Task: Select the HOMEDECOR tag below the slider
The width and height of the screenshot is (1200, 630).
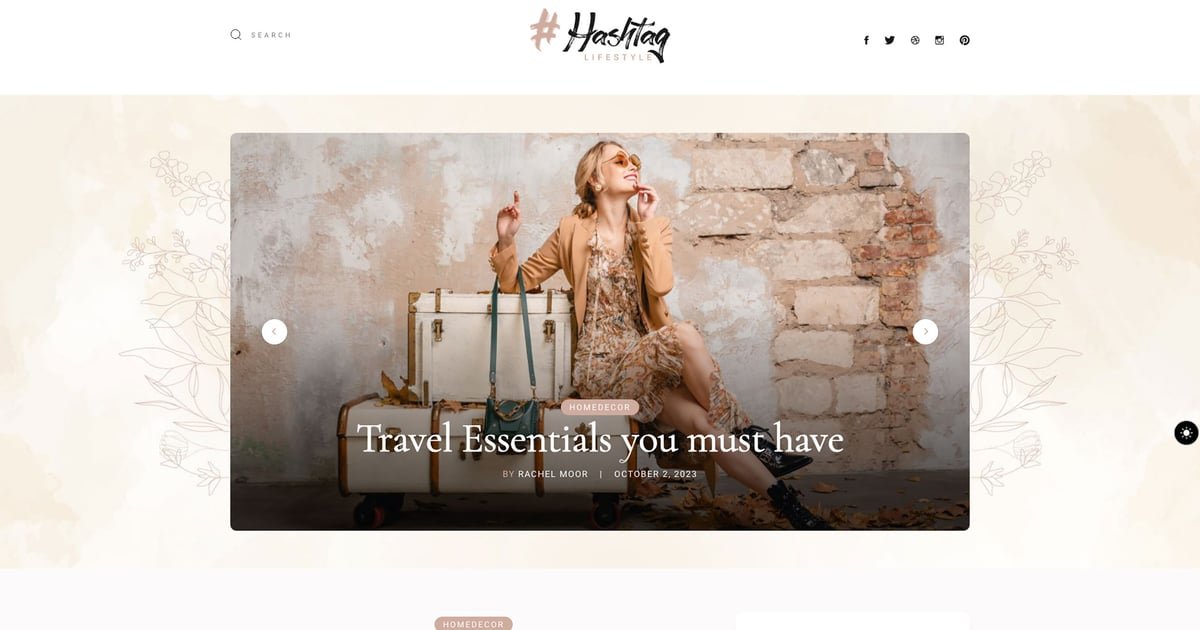Action: click(473, 623)
